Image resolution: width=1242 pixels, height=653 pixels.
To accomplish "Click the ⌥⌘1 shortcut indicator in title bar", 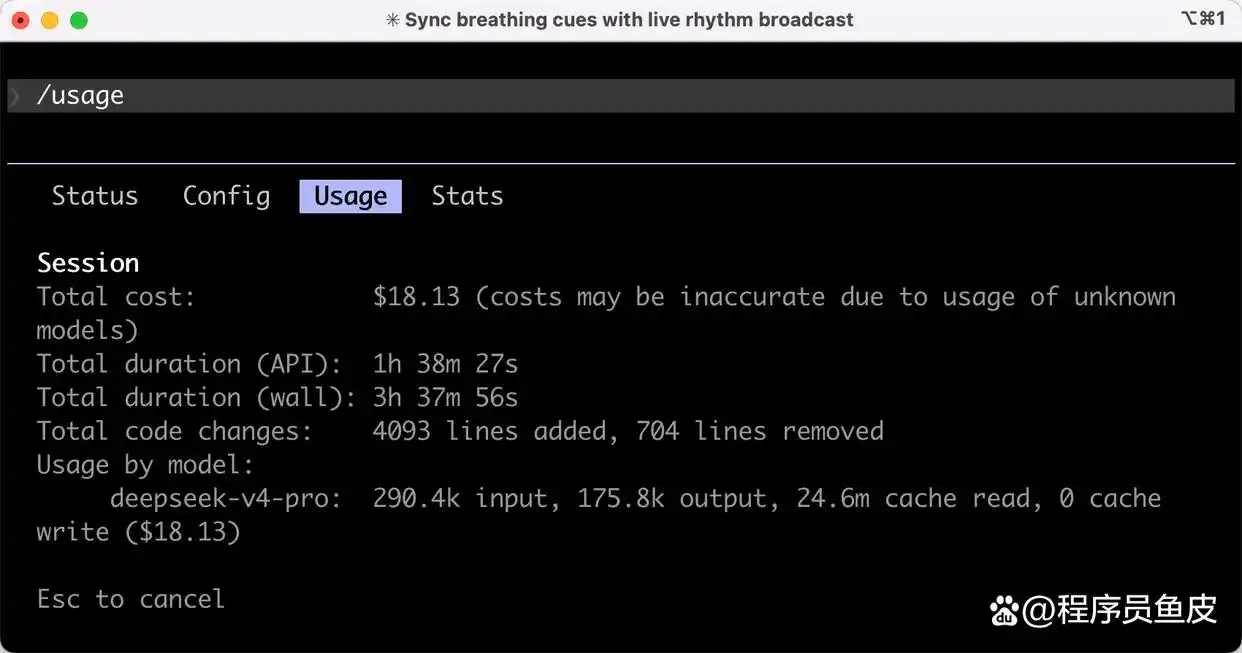I will 1203,18.
